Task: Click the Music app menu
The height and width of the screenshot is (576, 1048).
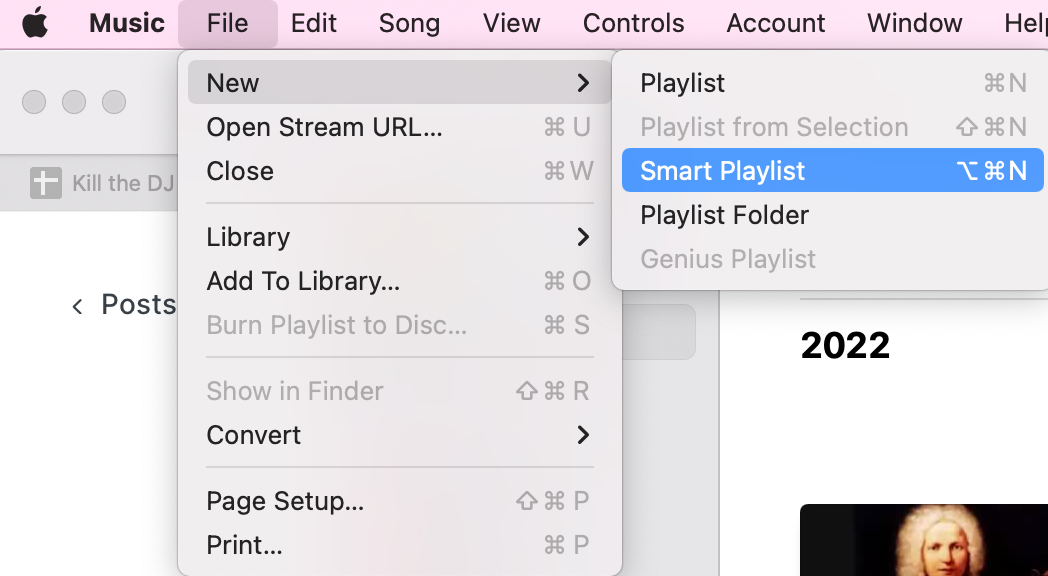Action: pyautogui.click(x=127, y=23)
